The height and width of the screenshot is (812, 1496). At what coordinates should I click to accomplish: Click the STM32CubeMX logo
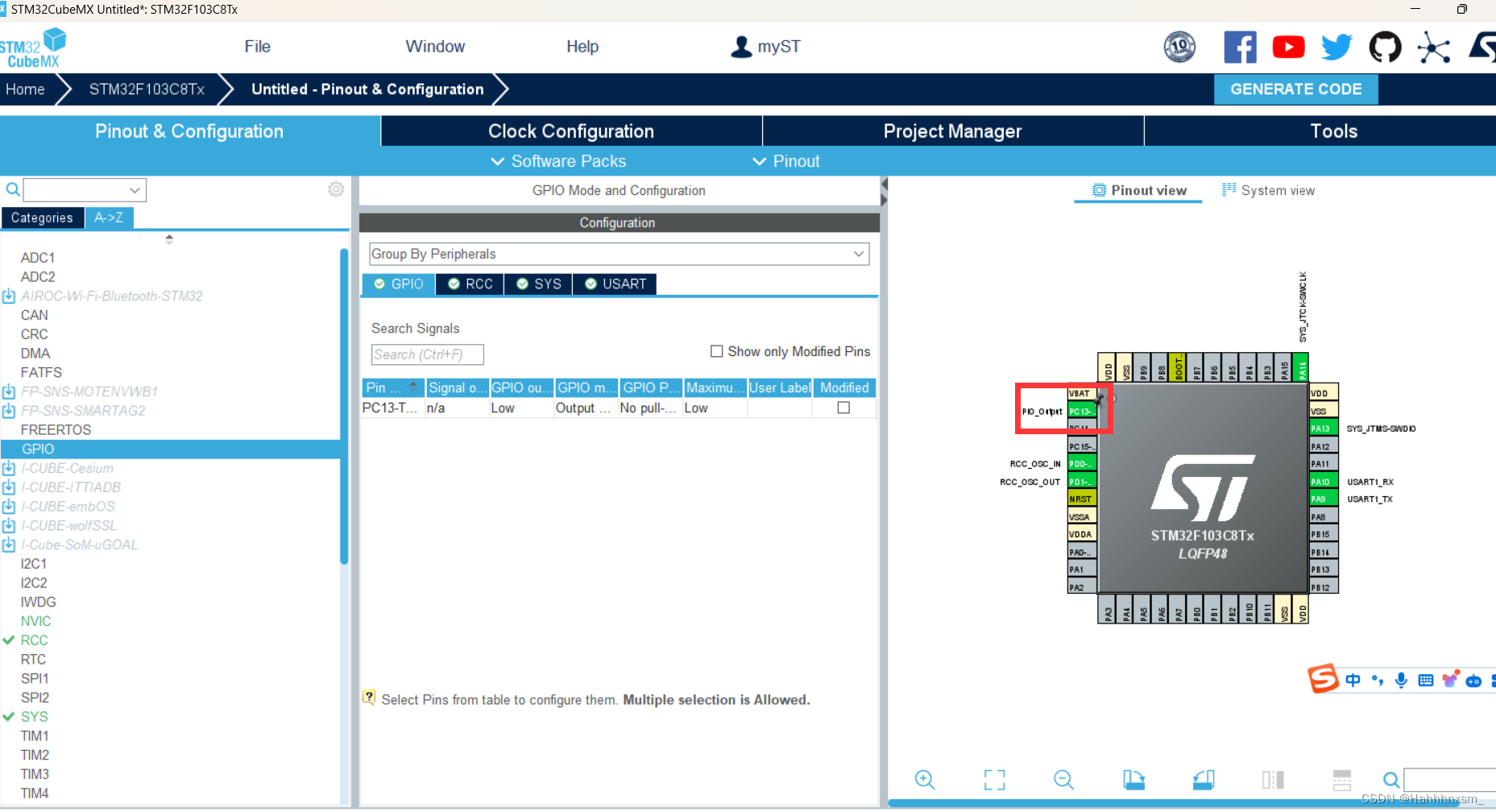click(x=32, y=48)
